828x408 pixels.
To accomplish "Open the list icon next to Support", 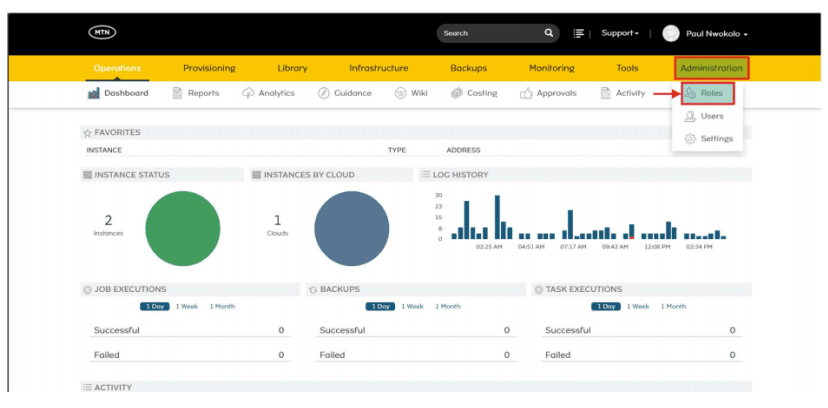I will 578,33.
